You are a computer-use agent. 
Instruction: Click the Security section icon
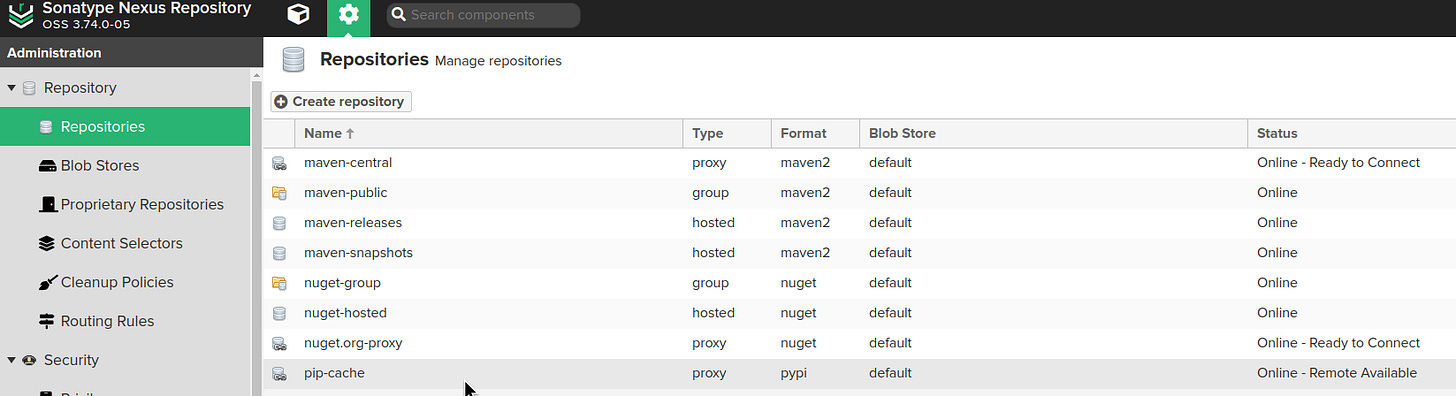pos(29,360)
